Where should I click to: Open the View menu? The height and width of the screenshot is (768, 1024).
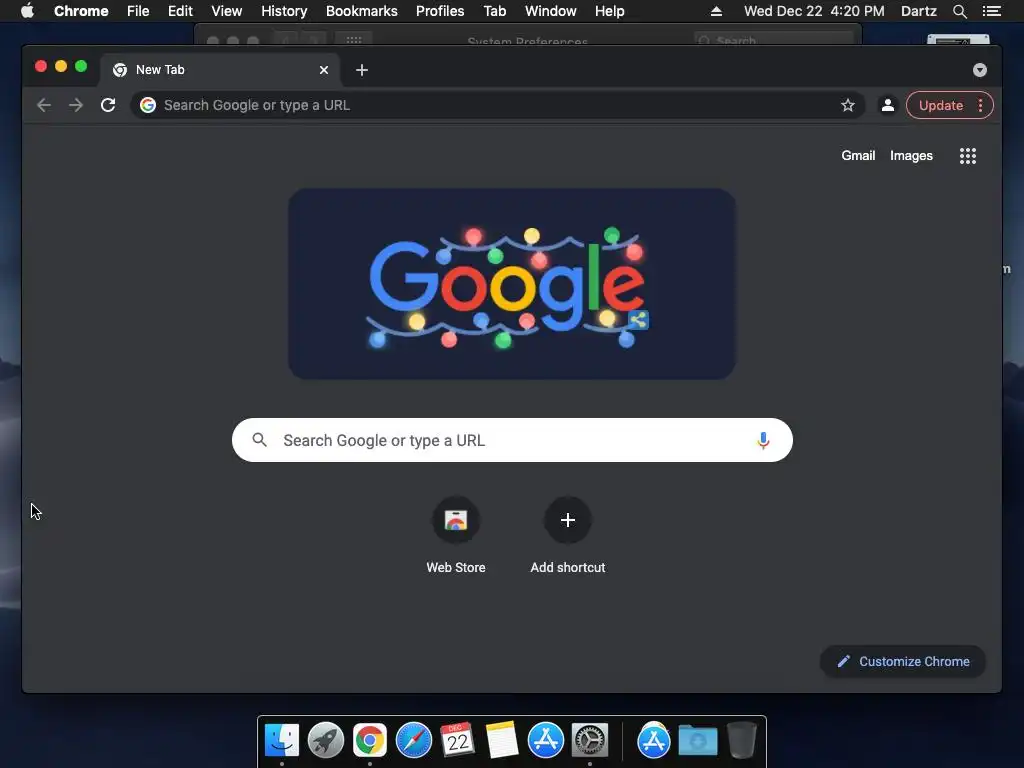pyautogui.click(x=227, y=11)
